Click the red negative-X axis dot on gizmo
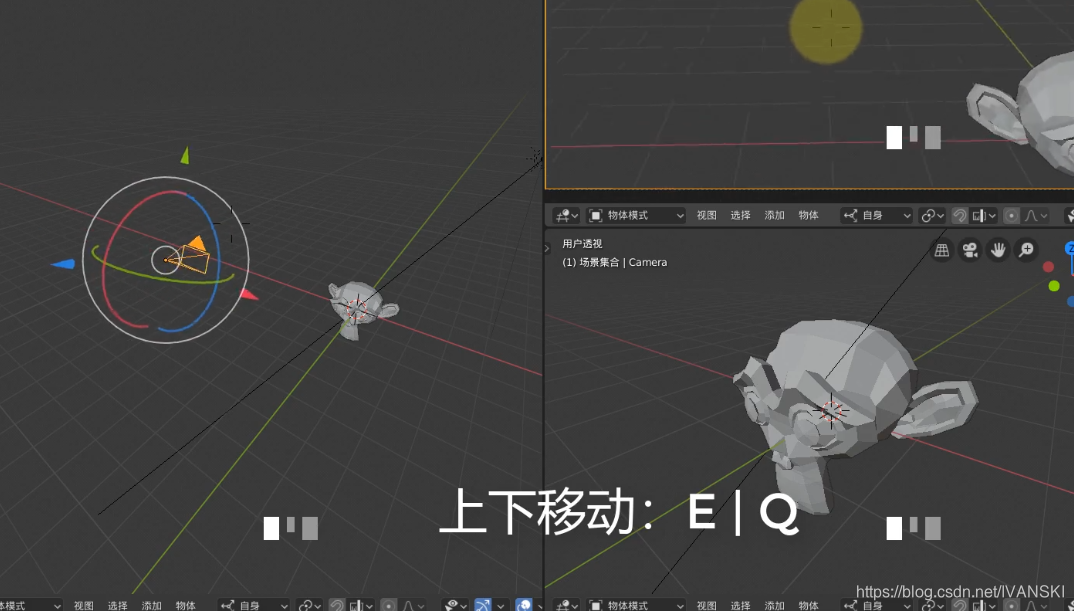This screenshot has height=611, width=1074. (x=1048, y=266)
